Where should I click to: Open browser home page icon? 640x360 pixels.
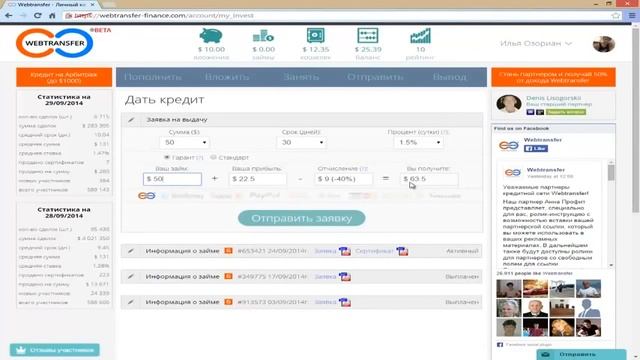[52, 16]
